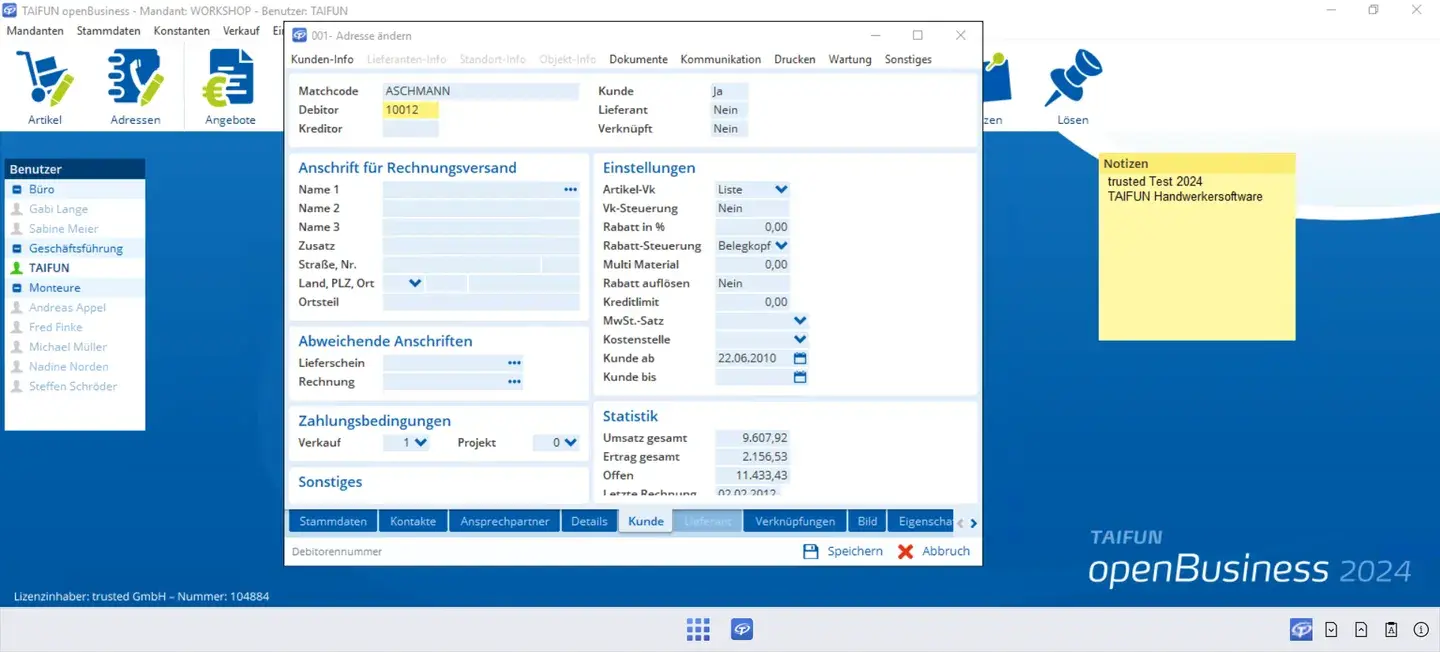Open the Rabatt-Steuerung Belegkopf dropdown

click(781, 245)
